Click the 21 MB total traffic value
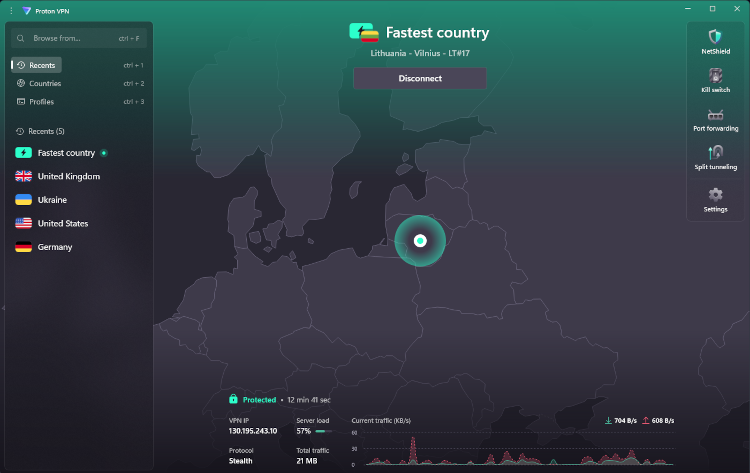The height and width of the screenshot is (473, 750). [307, 461]
